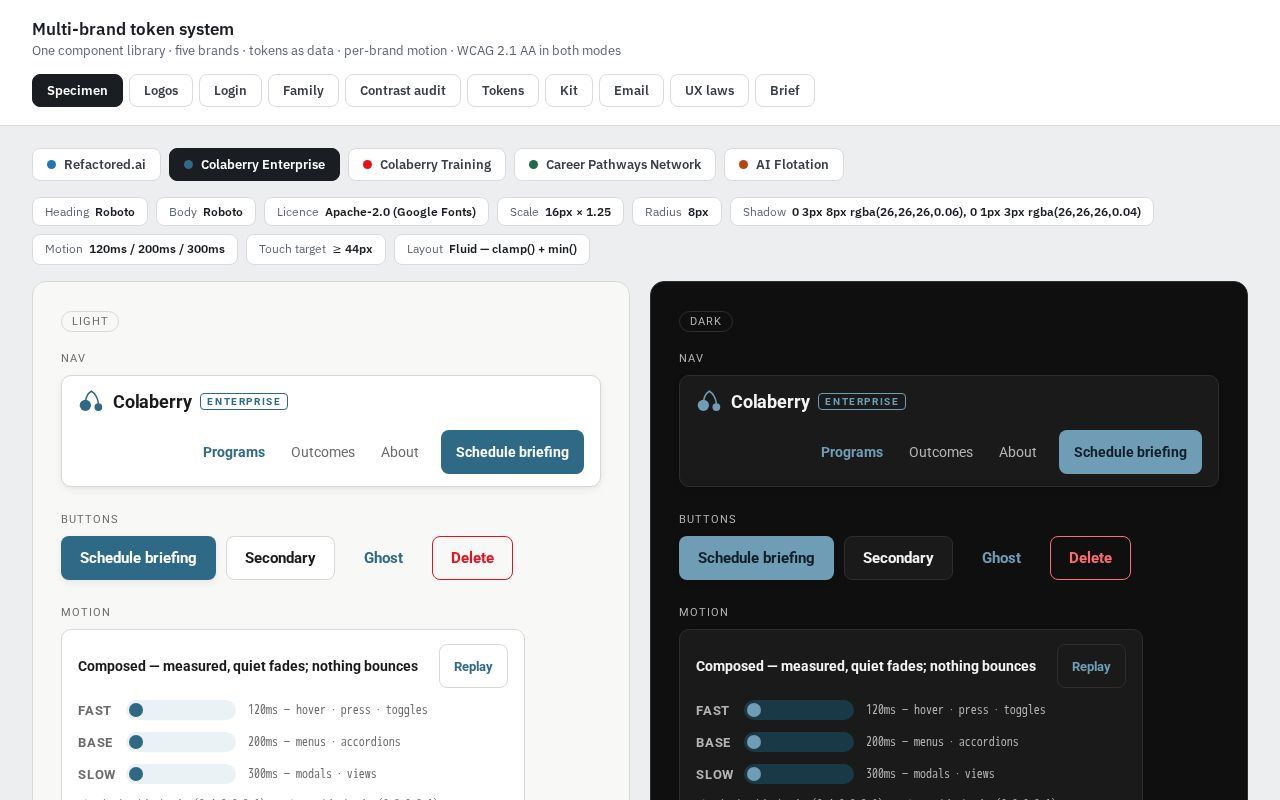
Task: Click Schedule briefing in the dark nav bar
Action: coord(1130,452)
